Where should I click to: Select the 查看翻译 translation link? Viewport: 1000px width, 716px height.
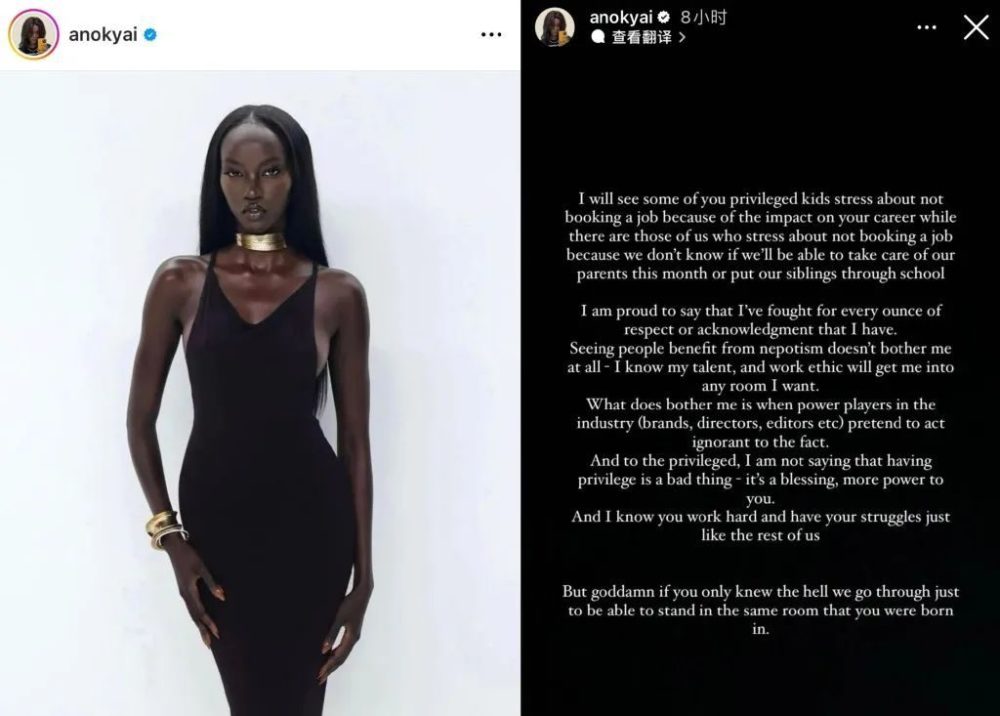642,37
